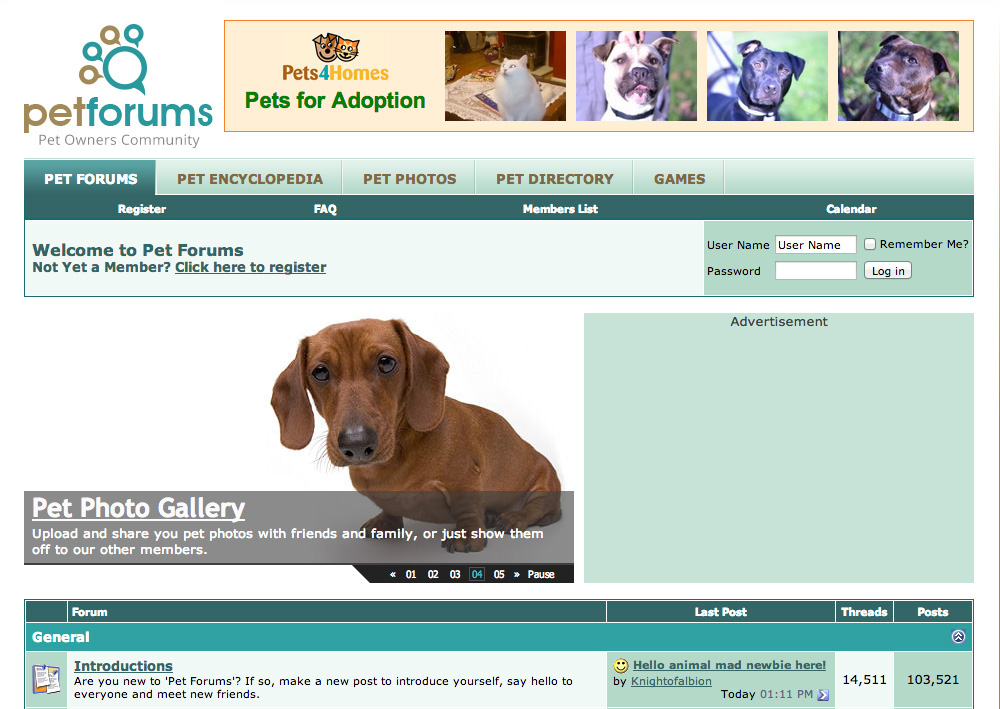This screenshot has height=709, width=1000.
Task: Open the Members List menu item
Action: 560,209
